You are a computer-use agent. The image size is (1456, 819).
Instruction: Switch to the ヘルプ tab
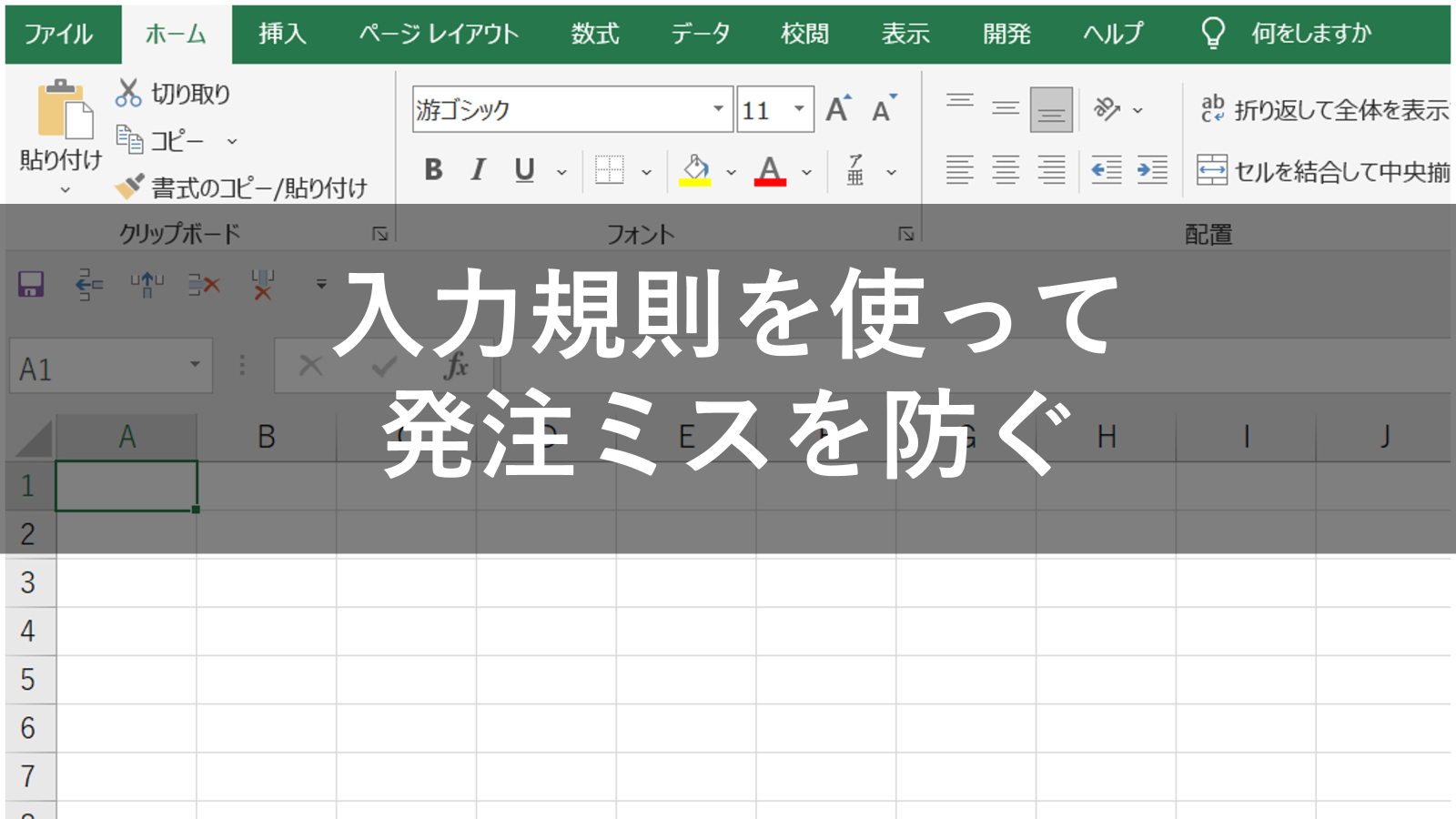[x=1113, y=35]
